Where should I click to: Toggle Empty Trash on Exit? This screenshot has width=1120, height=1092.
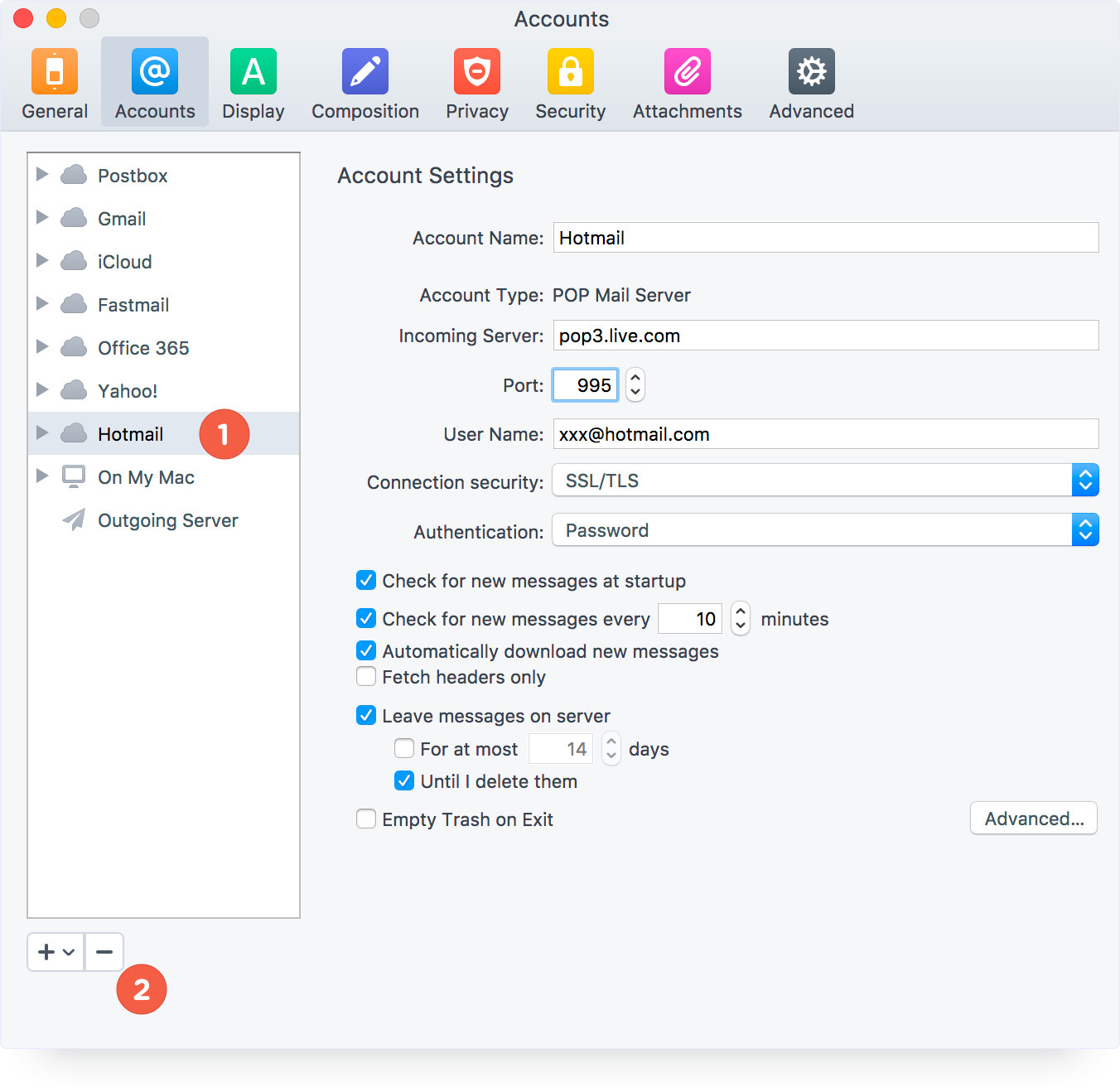(366, 819)
